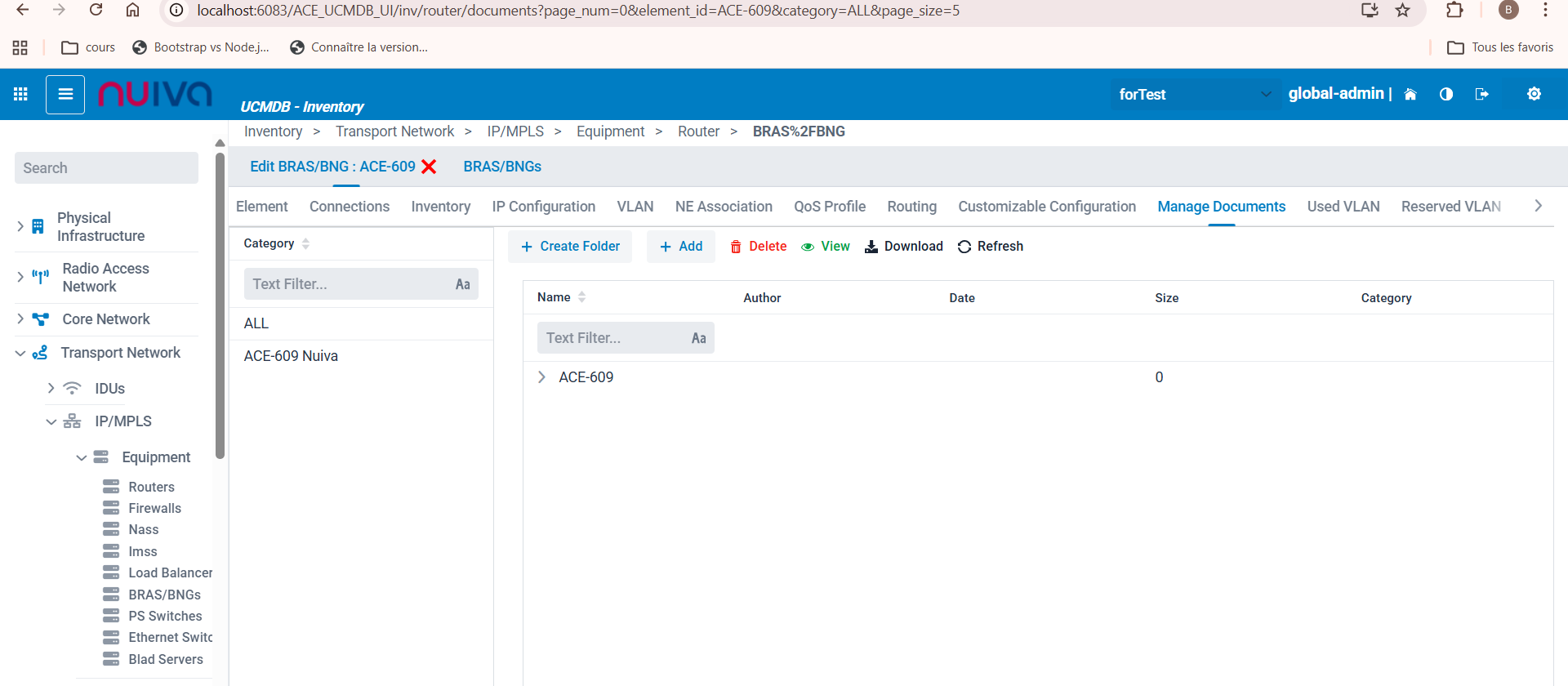Switch to the IP Configuration tab

543,207
